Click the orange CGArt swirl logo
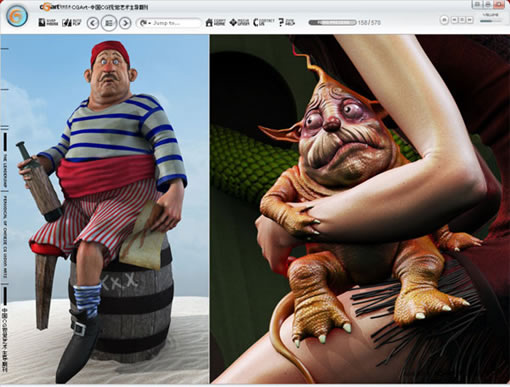The height and width of the screenshot is (387, 510). pyautogui.click(x=16, y=16)
